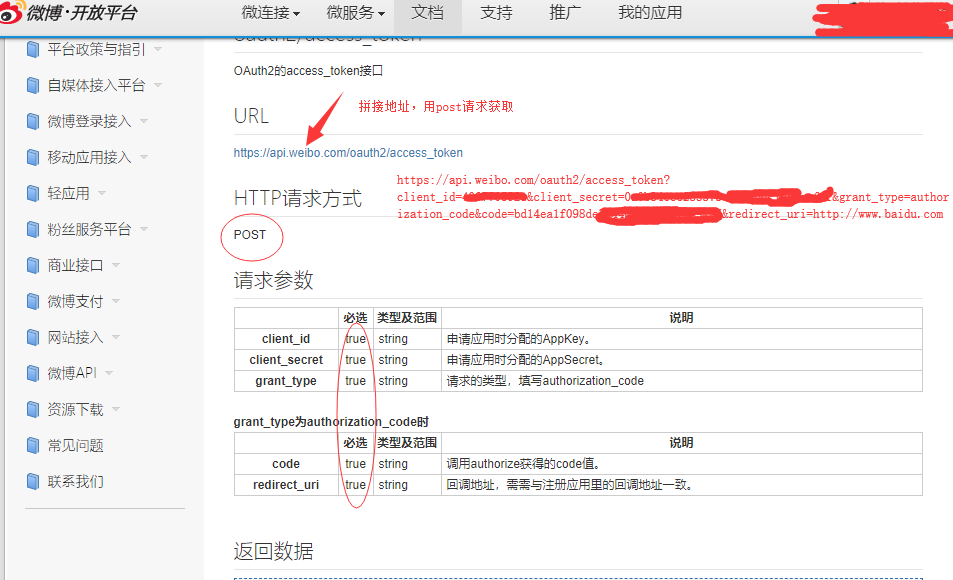Click the book icon beside 轻应用

[33, 193]
